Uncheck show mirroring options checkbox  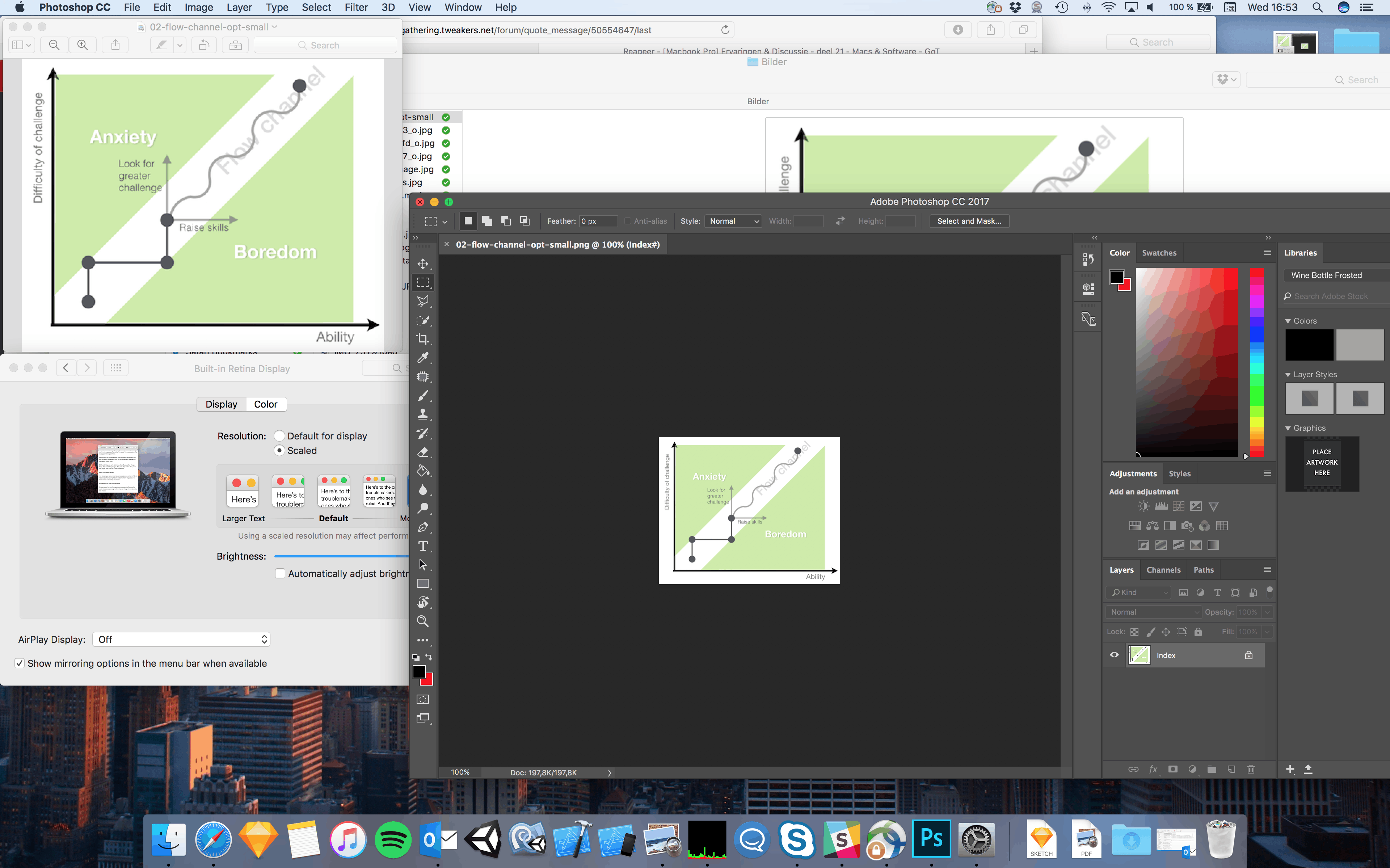[20, 663]
